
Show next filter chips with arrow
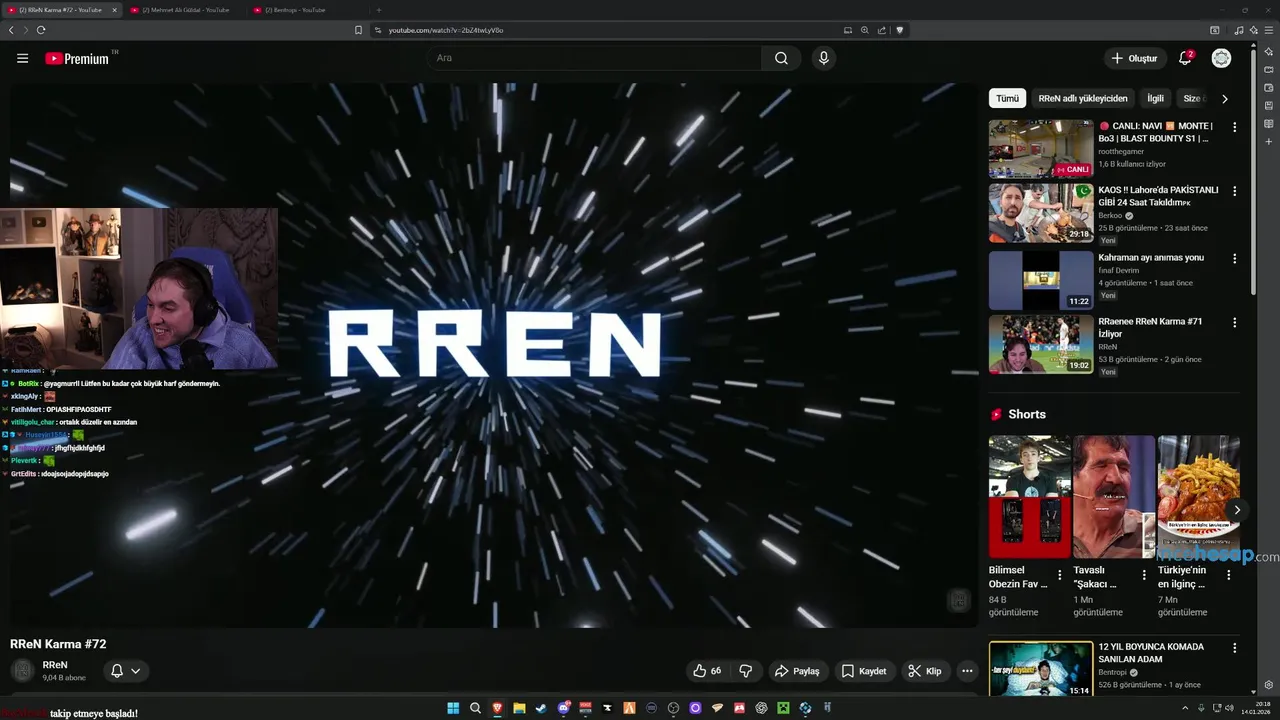(1224, 98)
